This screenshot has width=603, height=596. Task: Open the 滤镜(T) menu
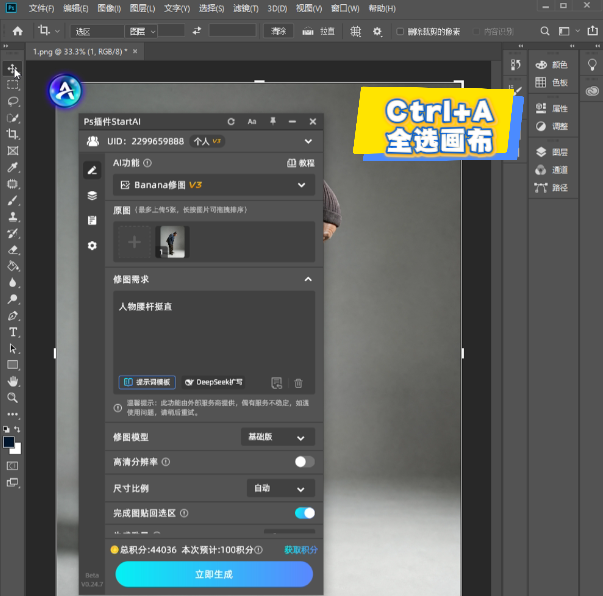tap(246, 8)
